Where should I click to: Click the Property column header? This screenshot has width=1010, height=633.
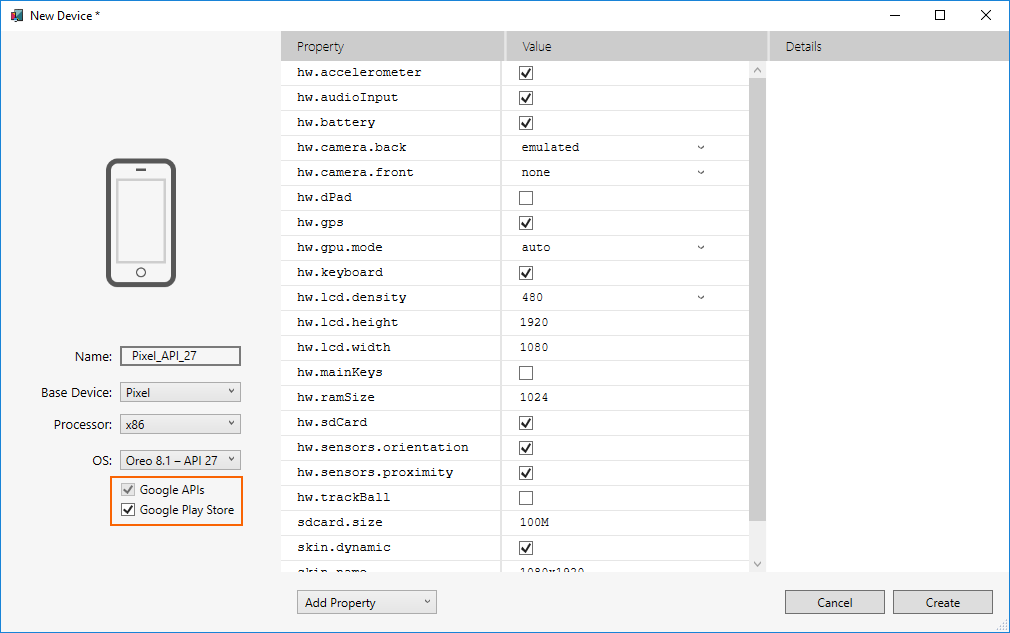392,47
